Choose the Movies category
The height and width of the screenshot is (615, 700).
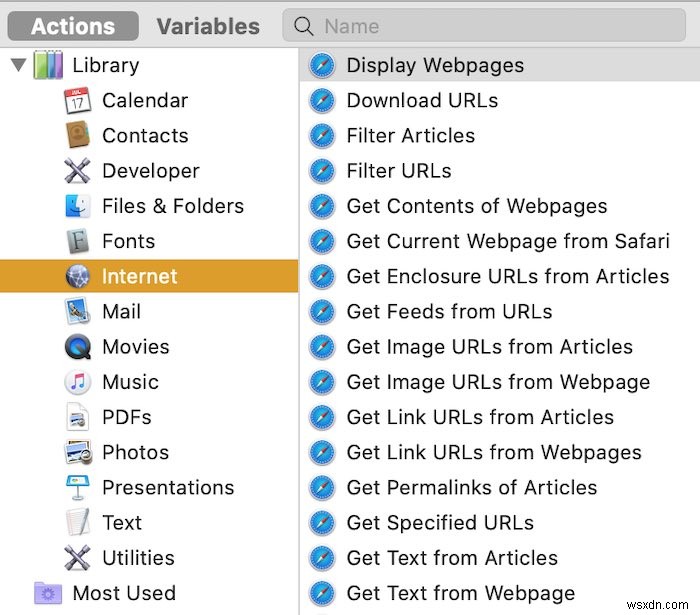click(136, 346)
